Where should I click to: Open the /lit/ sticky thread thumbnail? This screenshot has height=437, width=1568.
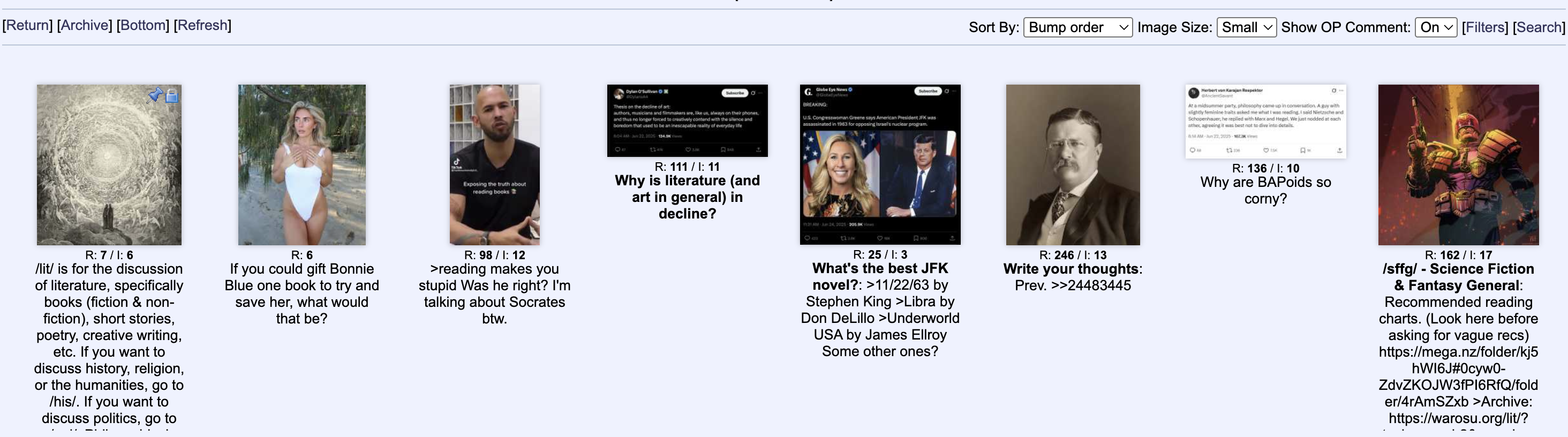pyautogui.click(x=109, y=165)
